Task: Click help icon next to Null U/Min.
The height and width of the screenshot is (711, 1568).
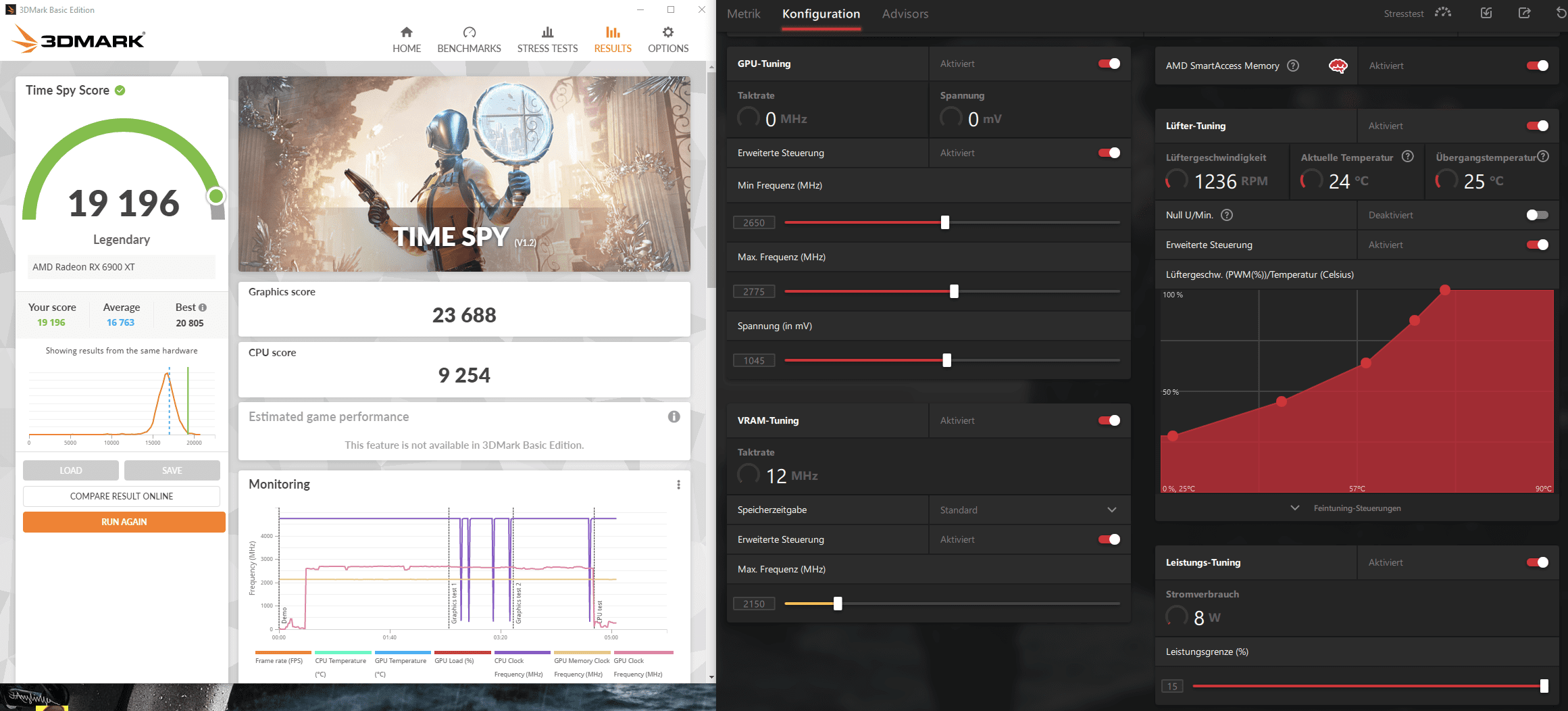Action: 1228,215
